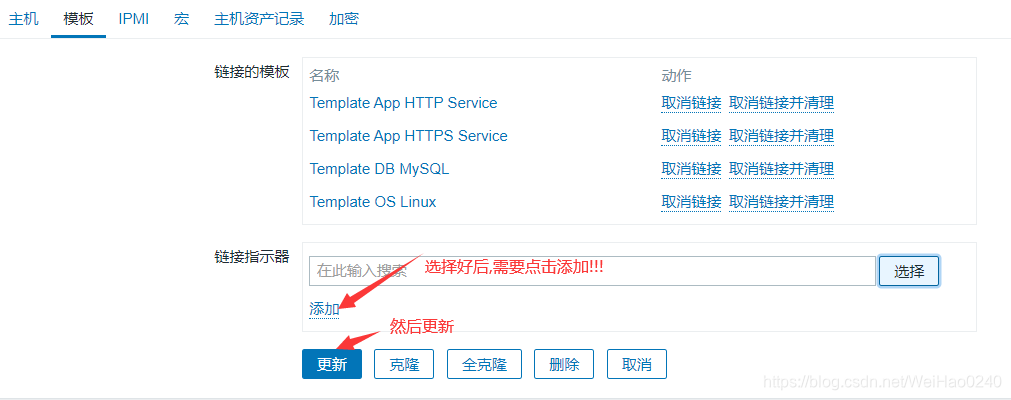This screenshot has width=1011, height=400.
Task: Click the 动作 column header
Action: [676, 76]
